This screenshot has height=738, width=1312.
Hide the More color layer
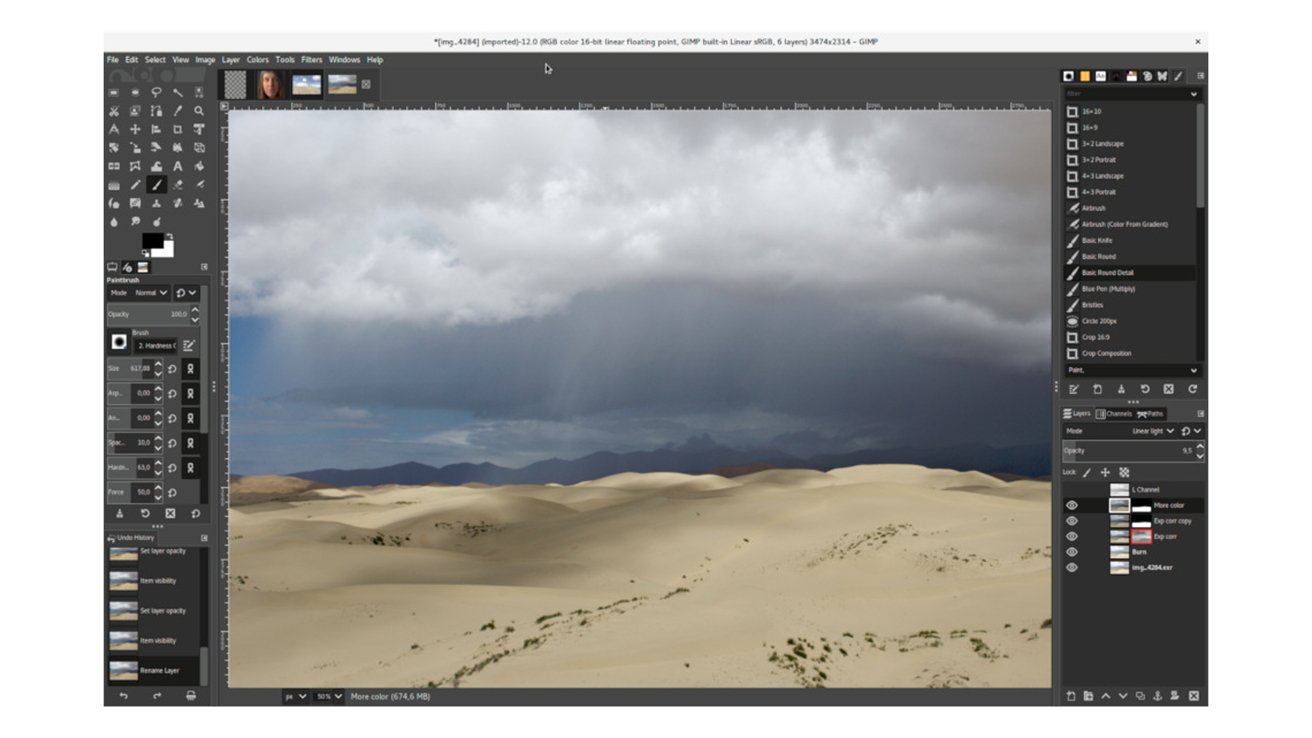(1072, 506)
